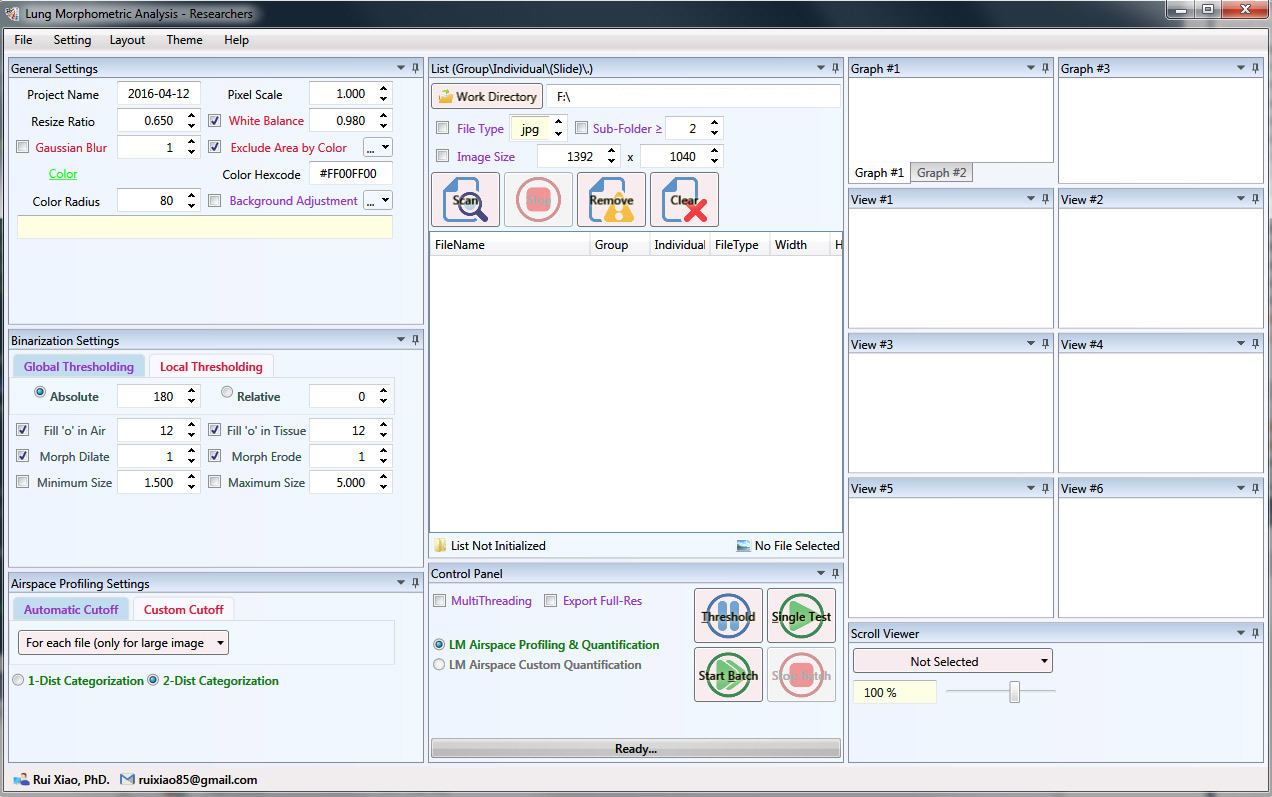This screenshot has height=797, width=1272.
Task: Switch to the Local Thresholding tab
Action: (211, 367)
